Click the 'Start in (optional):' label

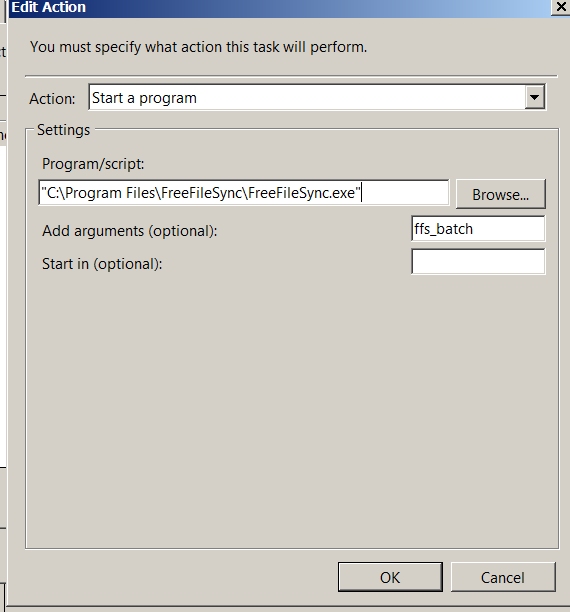tap(102, 264)
